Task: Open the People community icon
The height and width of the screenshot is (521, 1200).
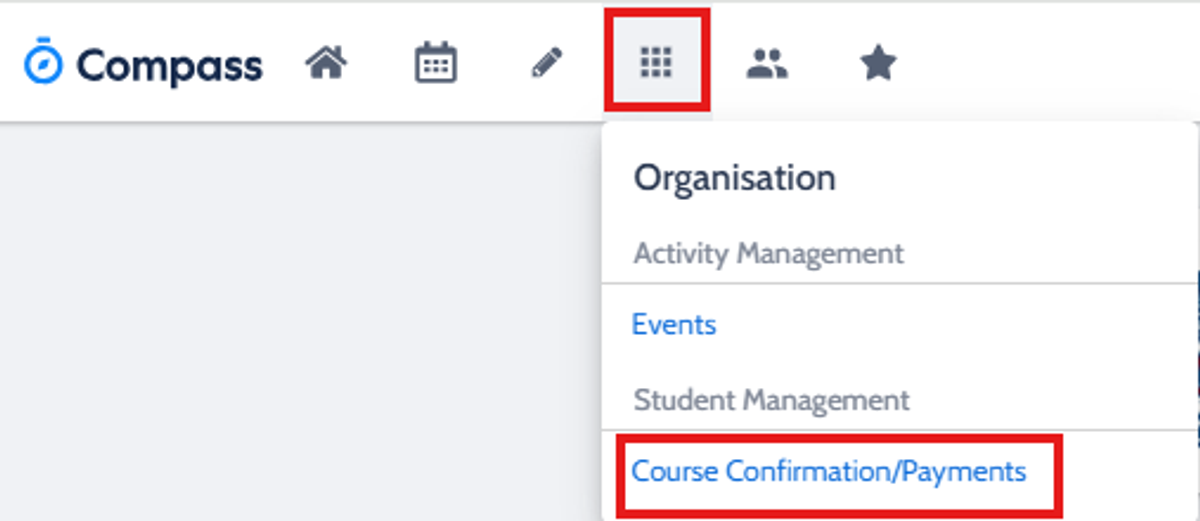Action: tap(767, 64)
